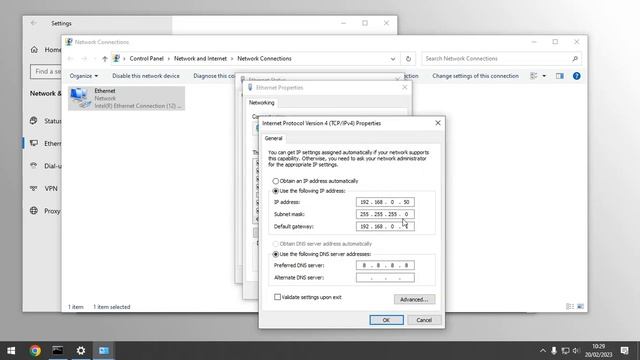Open Dial-up page in Settings sidebar
Image resolution: width=640 pixels, height=360 pixels.
point(45,166)
